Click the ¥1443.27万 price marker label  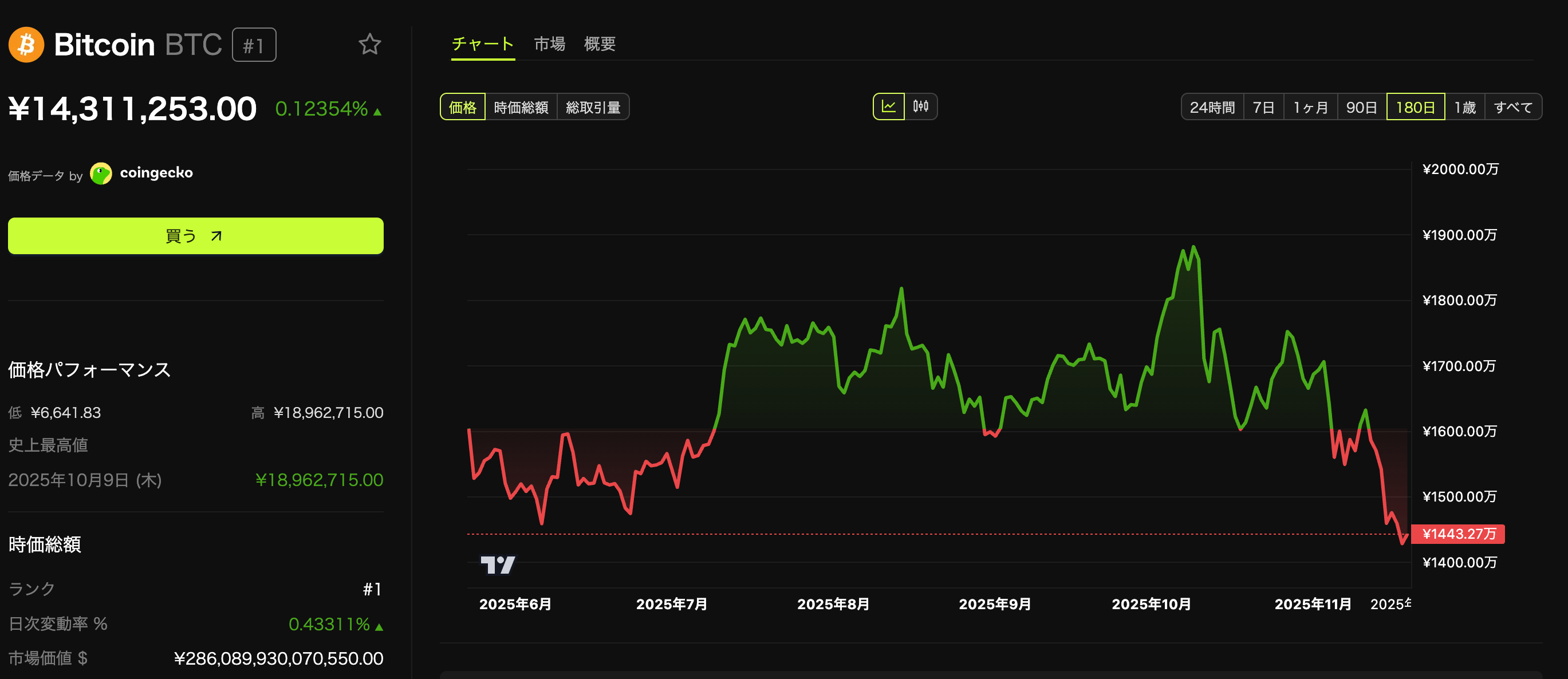1458,534
